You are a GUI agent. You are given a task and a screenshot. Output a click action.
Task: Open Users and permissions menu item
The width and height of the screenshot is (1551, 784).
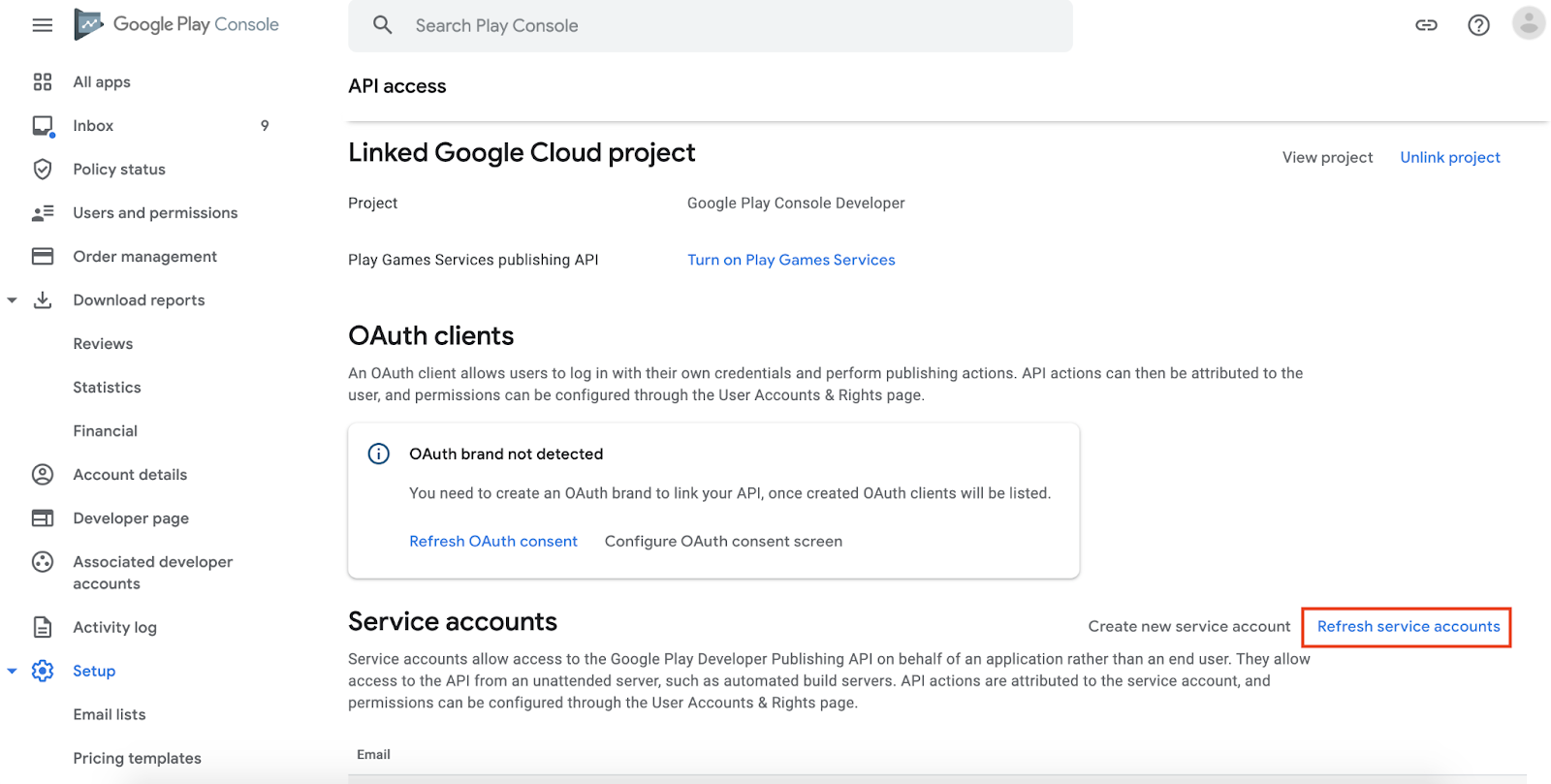155,213
